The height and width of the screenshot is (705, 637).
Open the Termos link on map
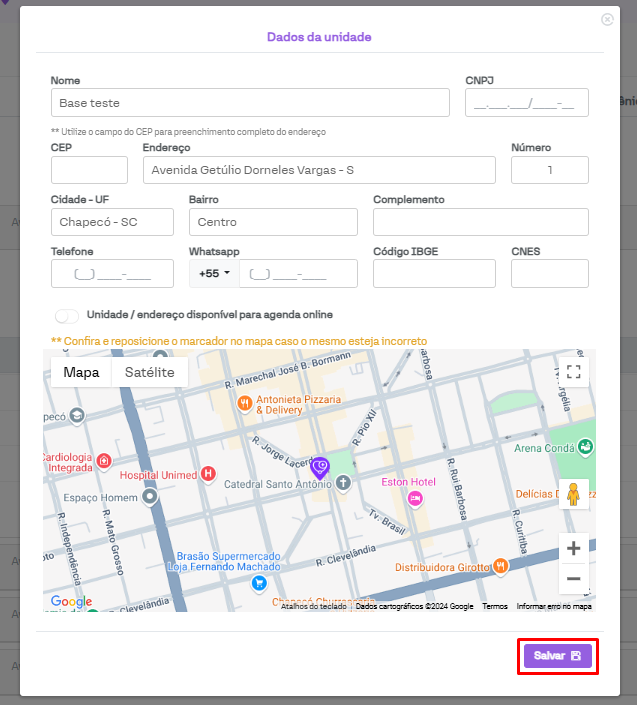pyautogui.click(x=494, y=606)
